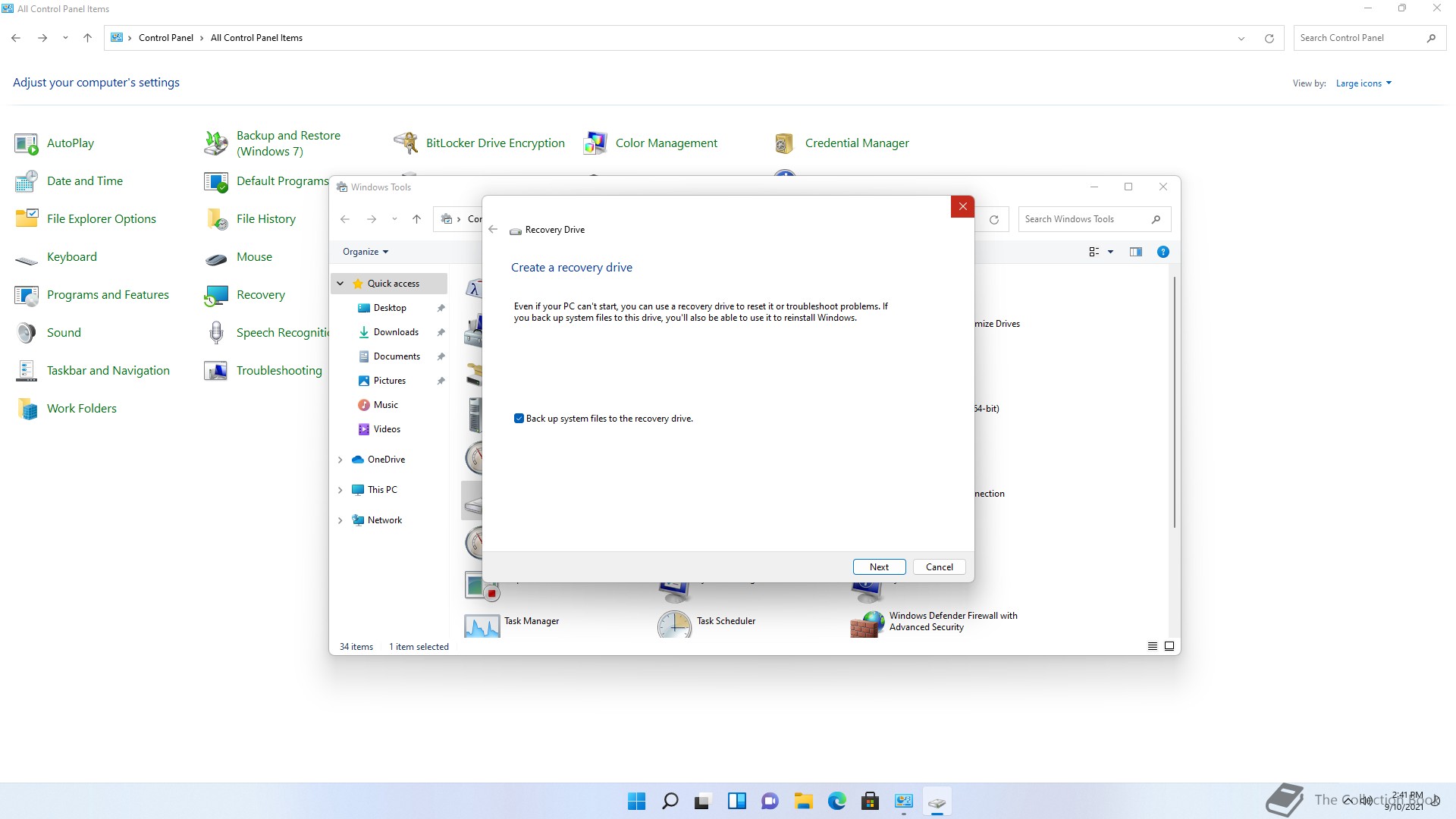Open Credential Manager
1456x819 pixels.
pyautogui.click(x=841, y=143)
